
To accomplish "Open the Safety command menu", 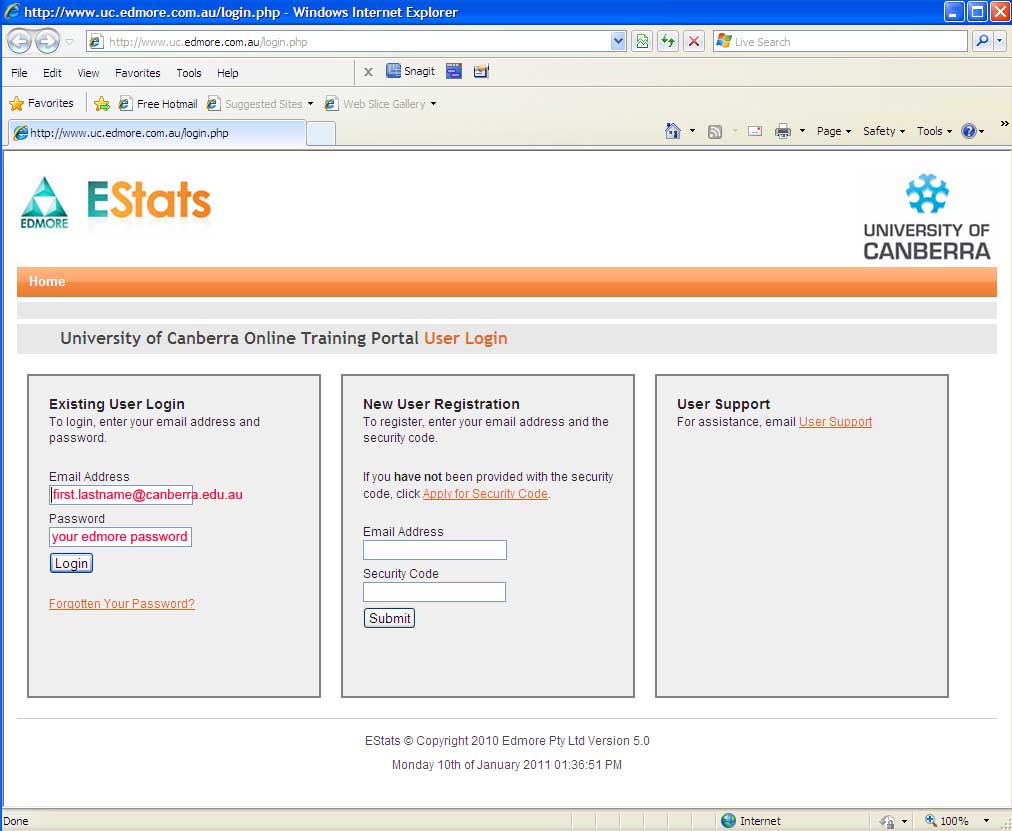I will pyautogui.click(x=884, y=131).
